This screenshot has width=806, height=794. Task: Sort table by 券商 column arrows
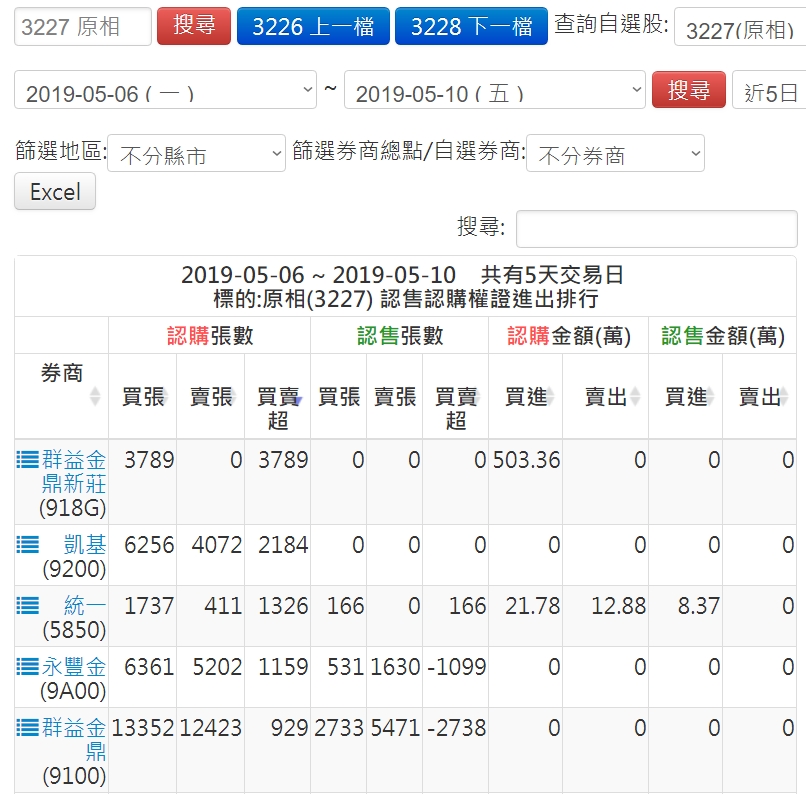coord(95,397)
